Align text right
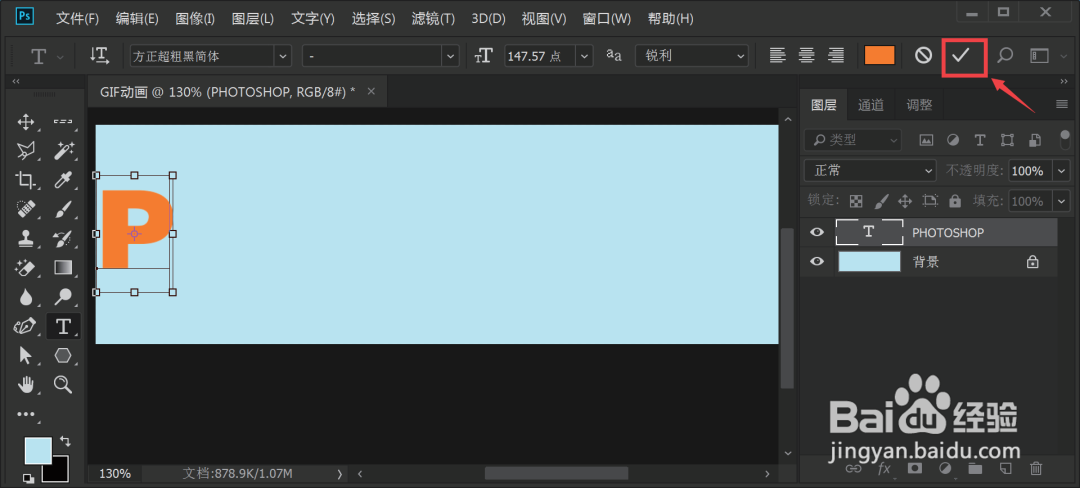The height and width of the screenshot is (488, 1080). pos(835,56)
